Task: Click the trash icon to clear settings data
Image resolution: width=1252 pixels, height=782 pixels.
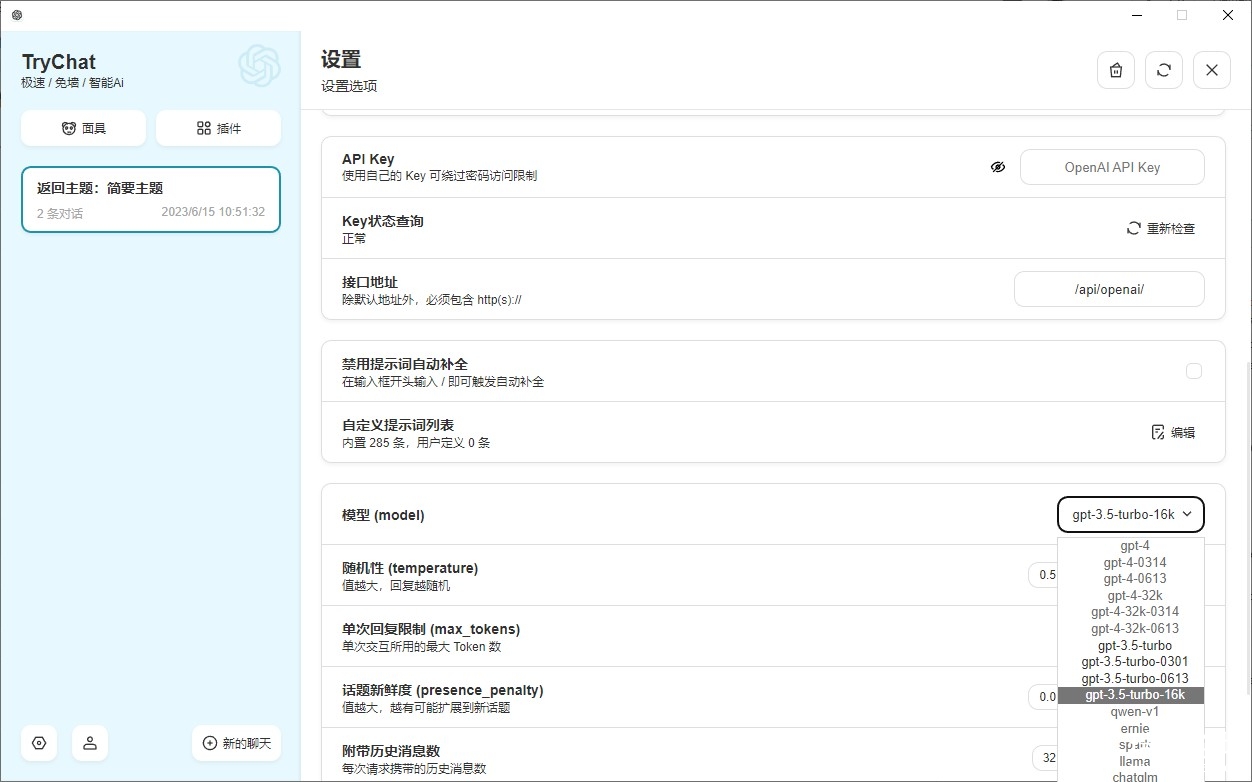Action: 1116,70
